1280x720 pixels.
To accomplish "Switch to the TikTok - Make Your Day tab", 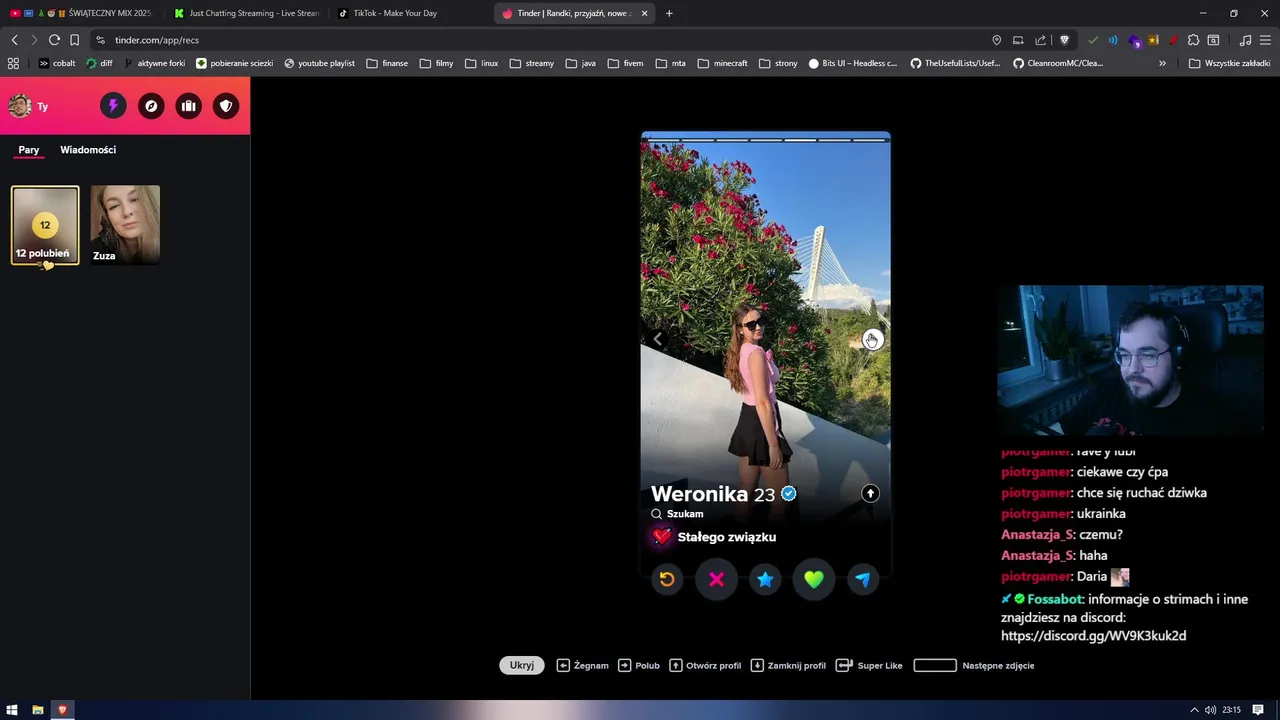I will pos(407,13).
